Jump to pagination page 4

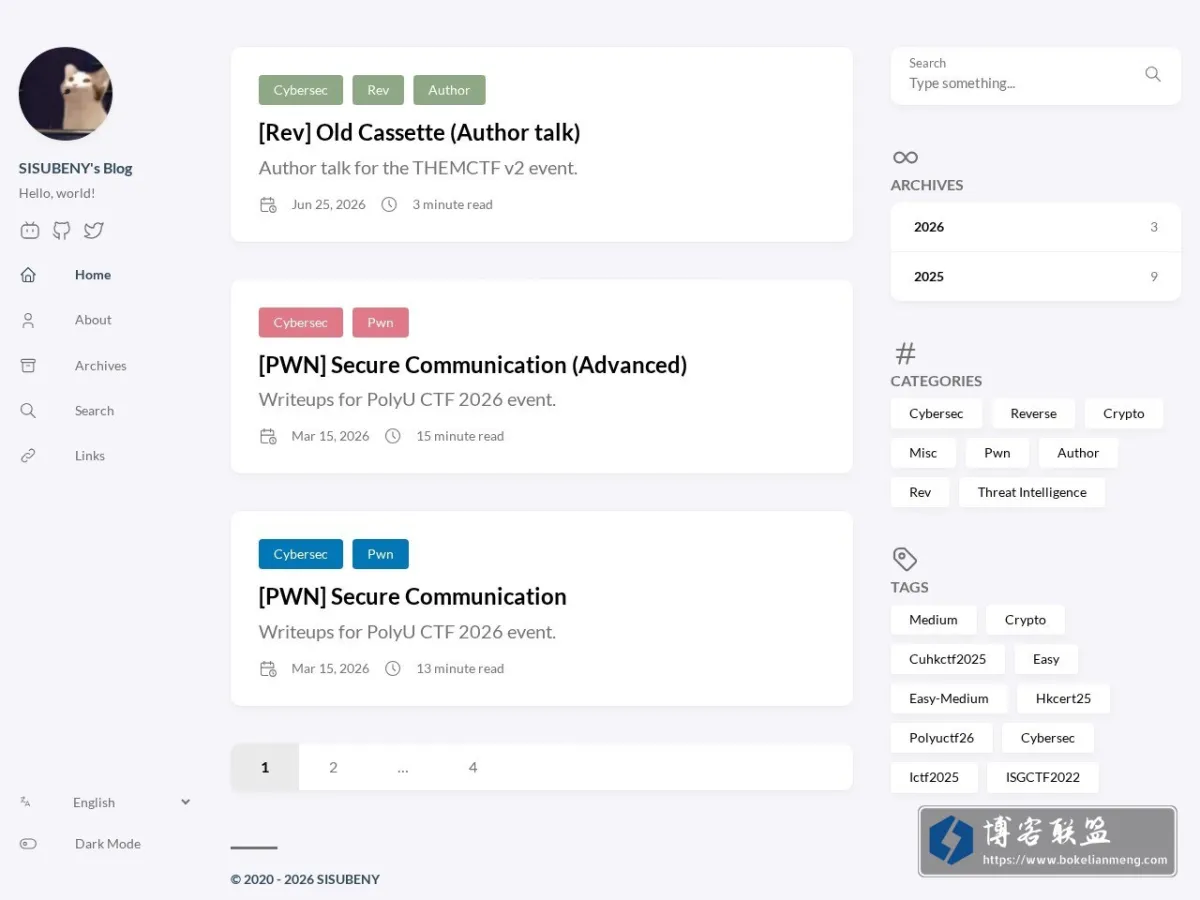tap(473, 767)
